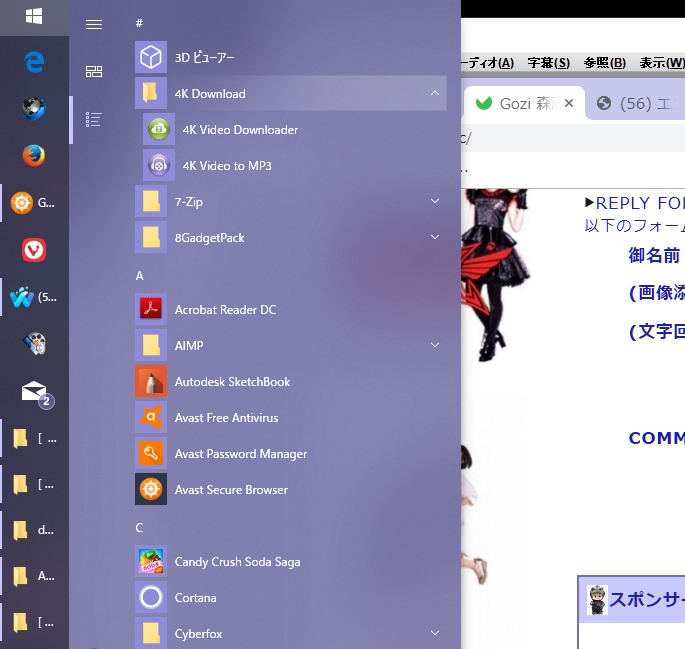Click the Vivaldi icon in the taskbar
The height and width of the screenshot is (649, 685).
tap(34, 250)
